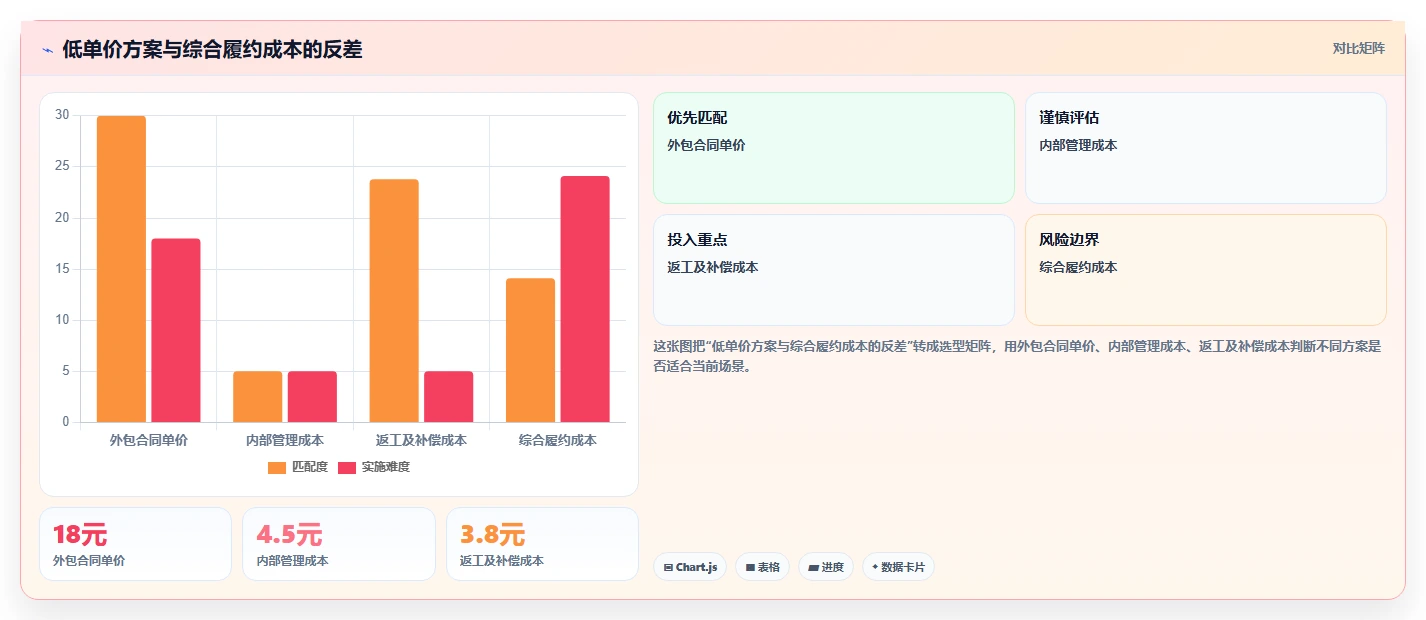Click the icon in the 表格 chip

click(x=750, y=567)
